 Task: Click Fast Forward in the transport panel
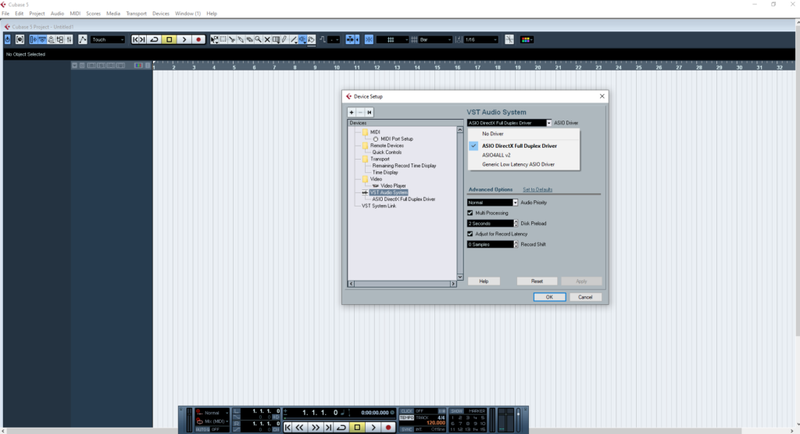tap(315, 427)
